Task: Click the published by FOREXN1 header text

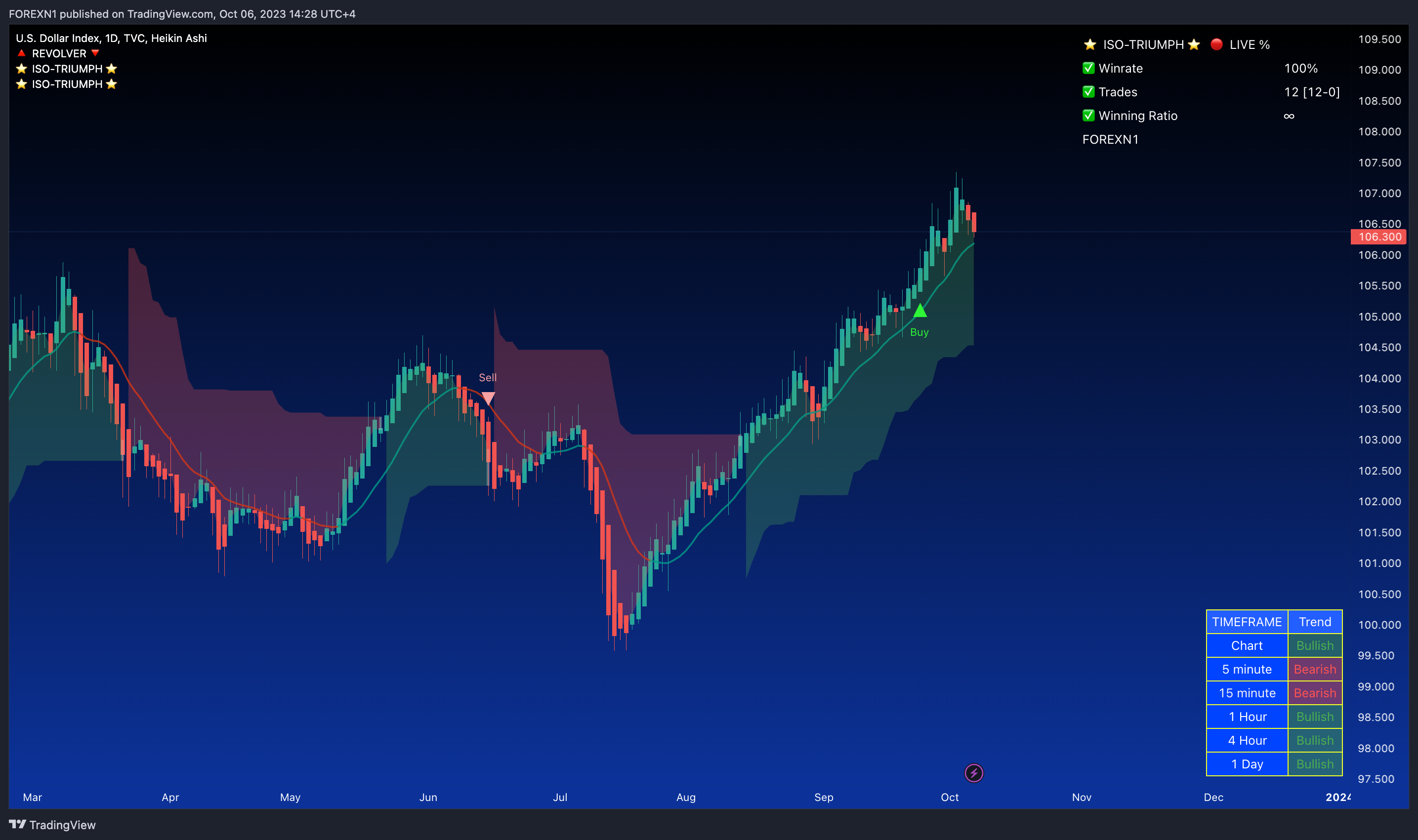Action: (182, 14)
